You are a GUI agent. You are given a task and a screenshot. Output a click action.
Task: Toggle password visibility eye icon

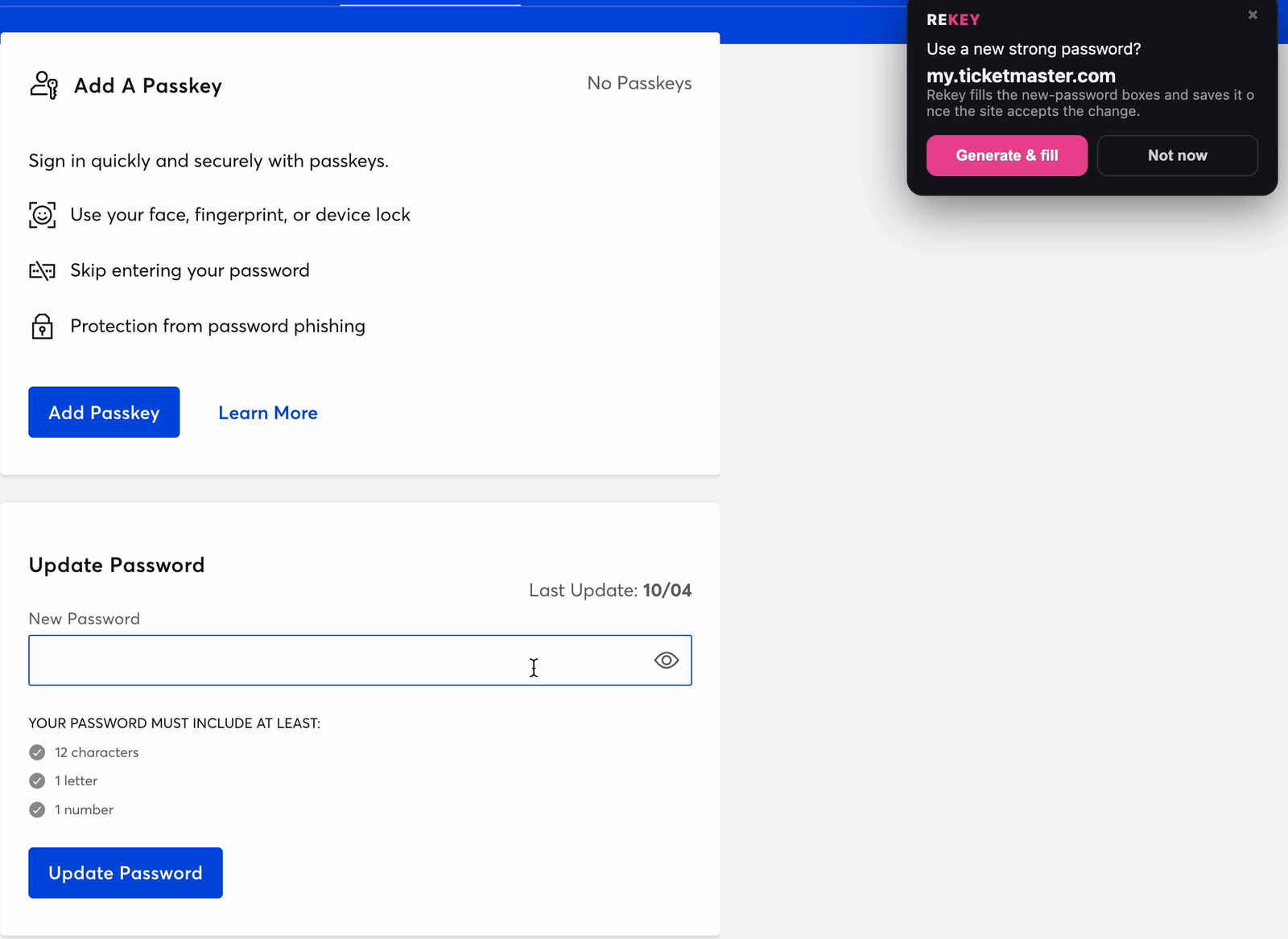667,661
